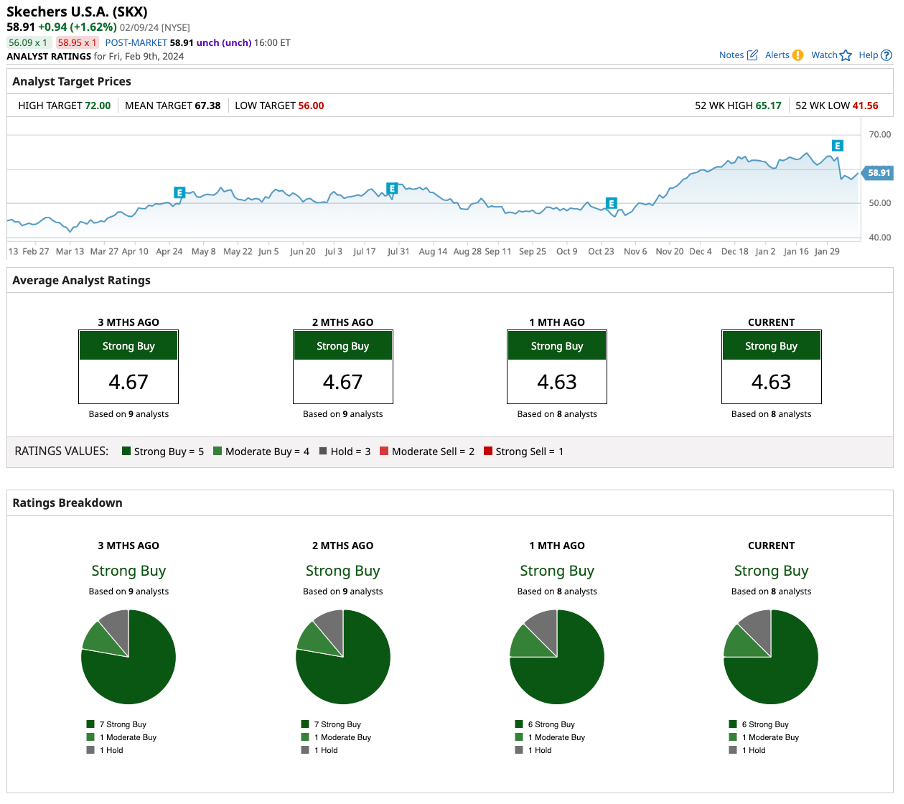Click the earnings E marker near Oct 23
The width and height of the screenshot is (904, 804).
coord(612,203)
